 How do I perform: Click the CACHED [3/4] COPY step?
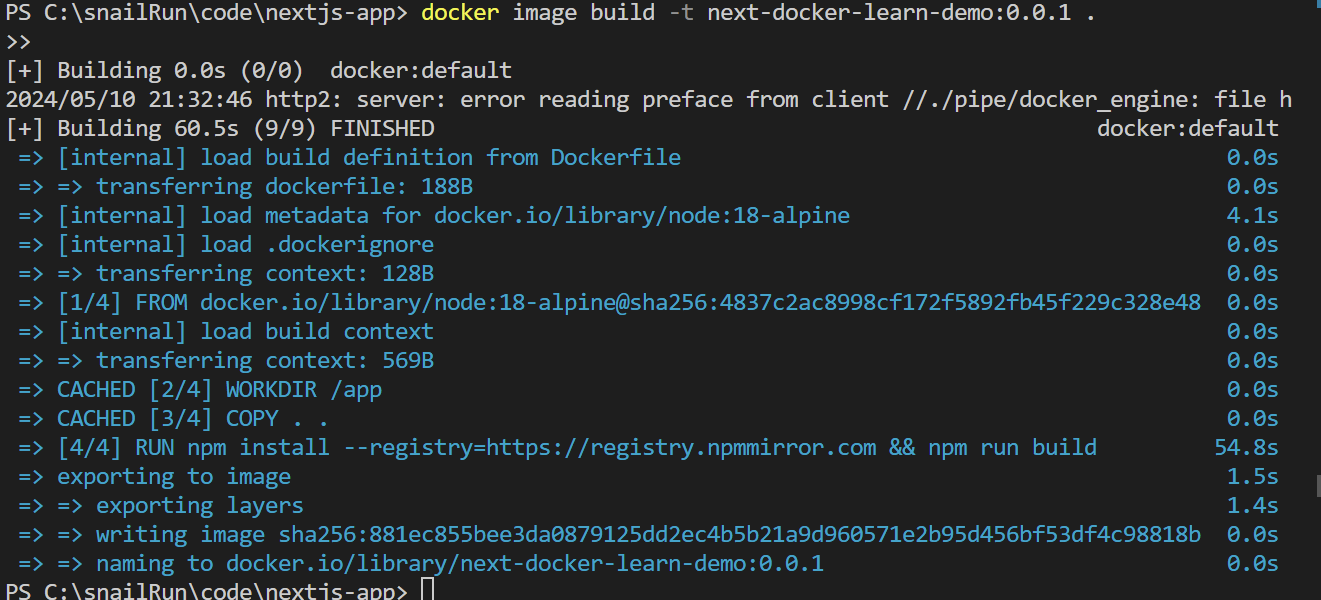(x=192, y=418)
